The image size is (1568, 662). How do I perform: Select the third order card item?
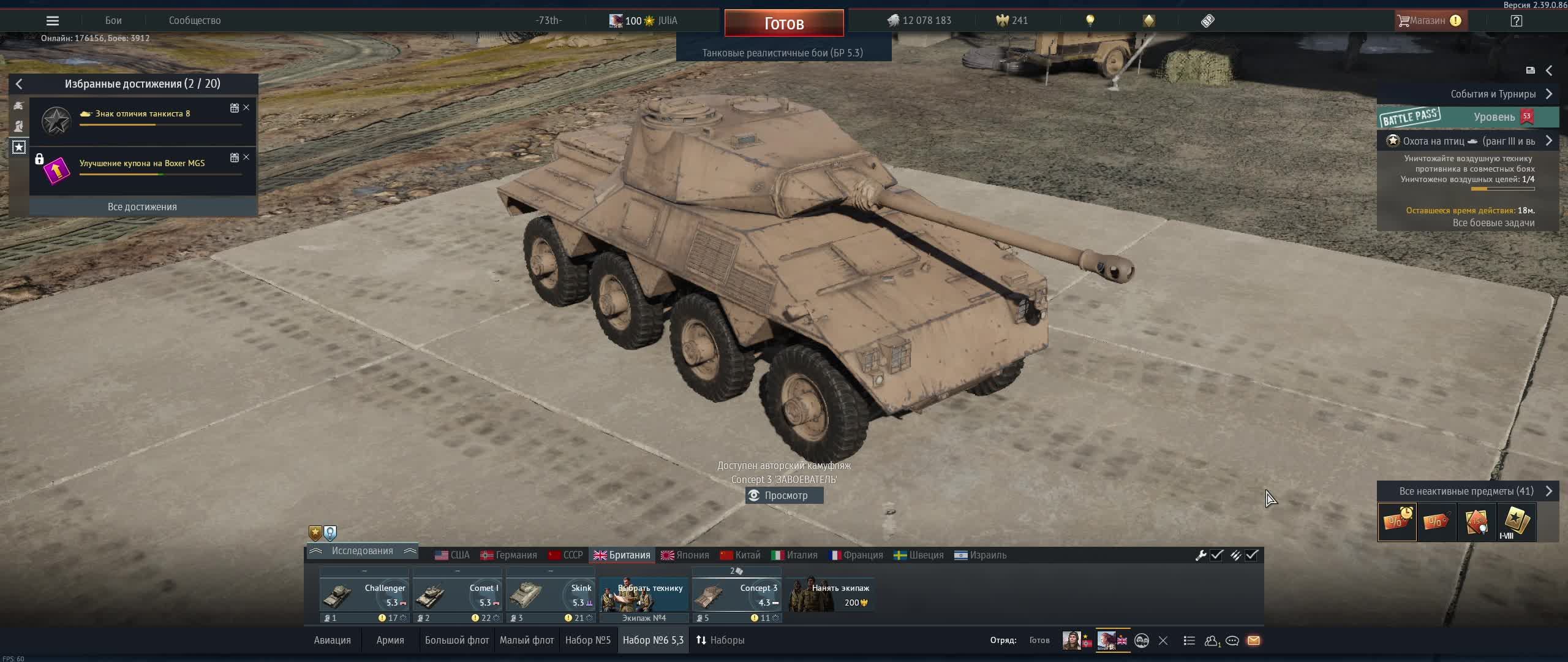(x=1476, y=522)
